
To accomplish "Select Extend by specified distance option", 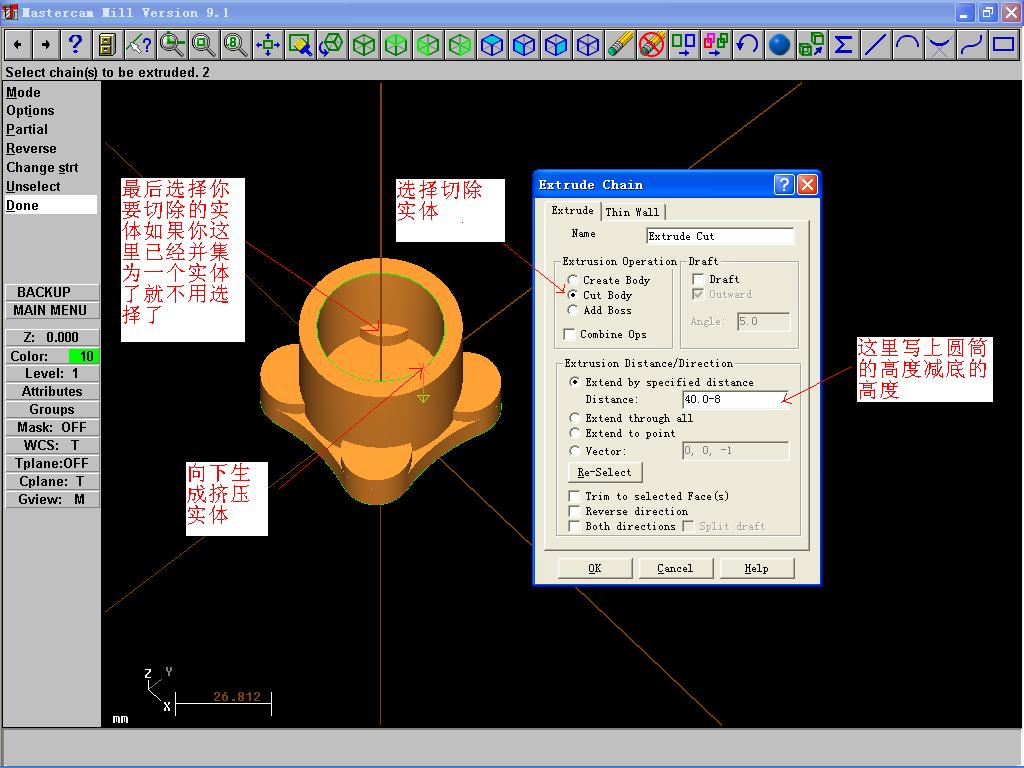I will coord(574,382).
